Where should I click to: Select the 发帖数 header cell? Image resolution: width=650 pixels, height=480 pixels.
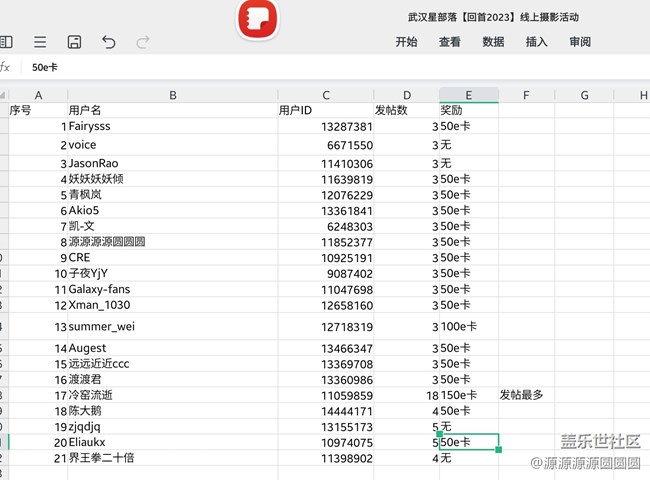(407, 110)
